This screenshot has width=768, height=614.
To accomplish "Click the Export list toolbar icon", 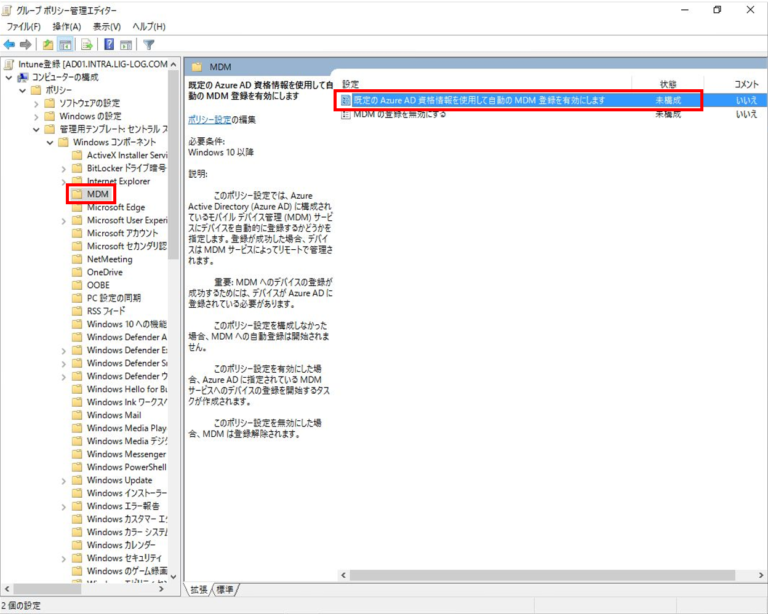I will [x=87, y=45].
